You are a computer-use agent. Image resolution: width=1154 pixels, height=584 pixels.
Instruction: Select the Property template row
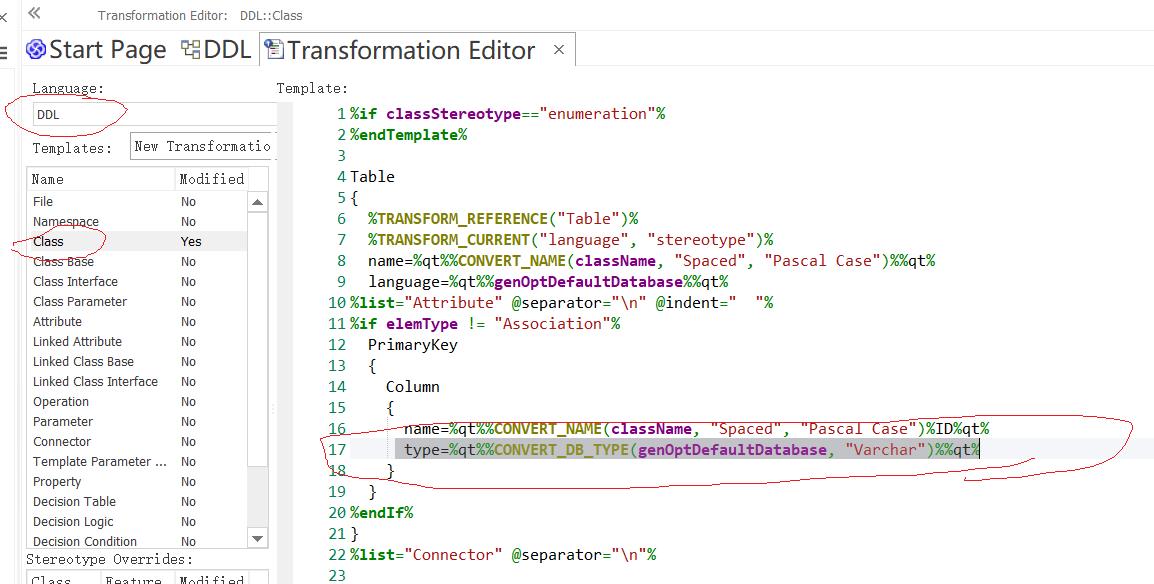point(137,482)
